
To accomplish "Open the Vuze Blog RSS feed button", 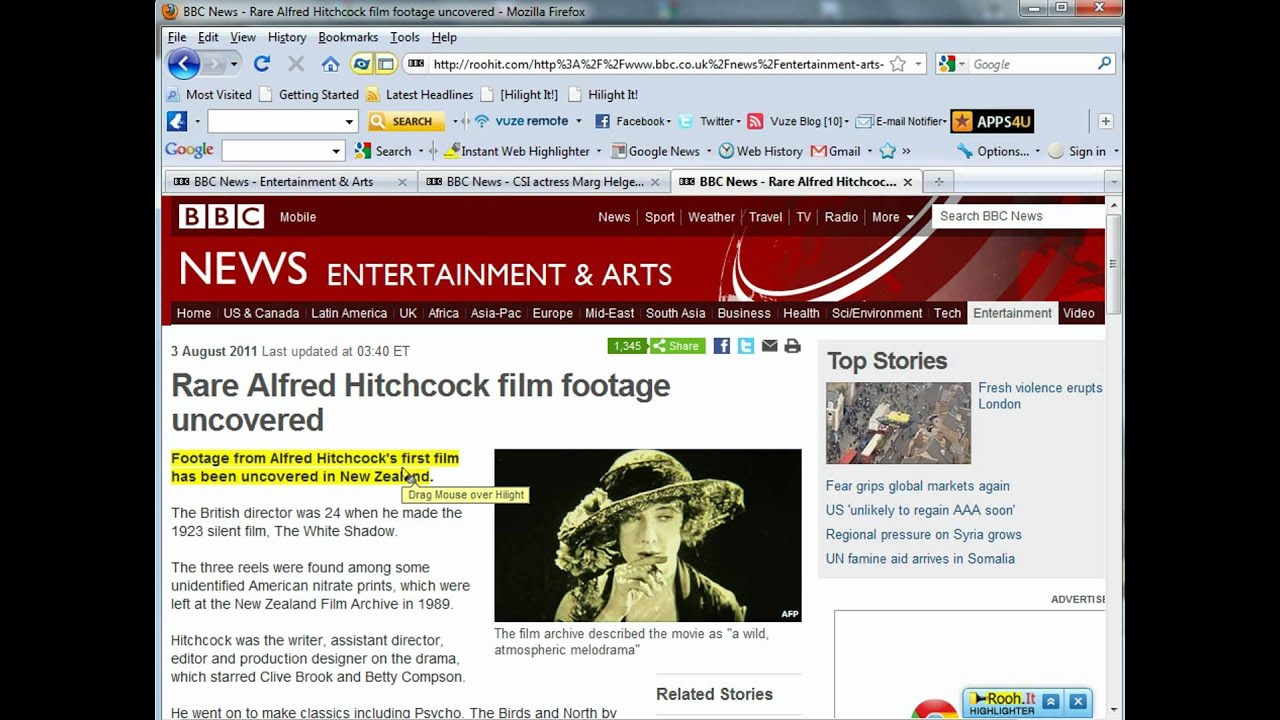I will pos(796,121).
